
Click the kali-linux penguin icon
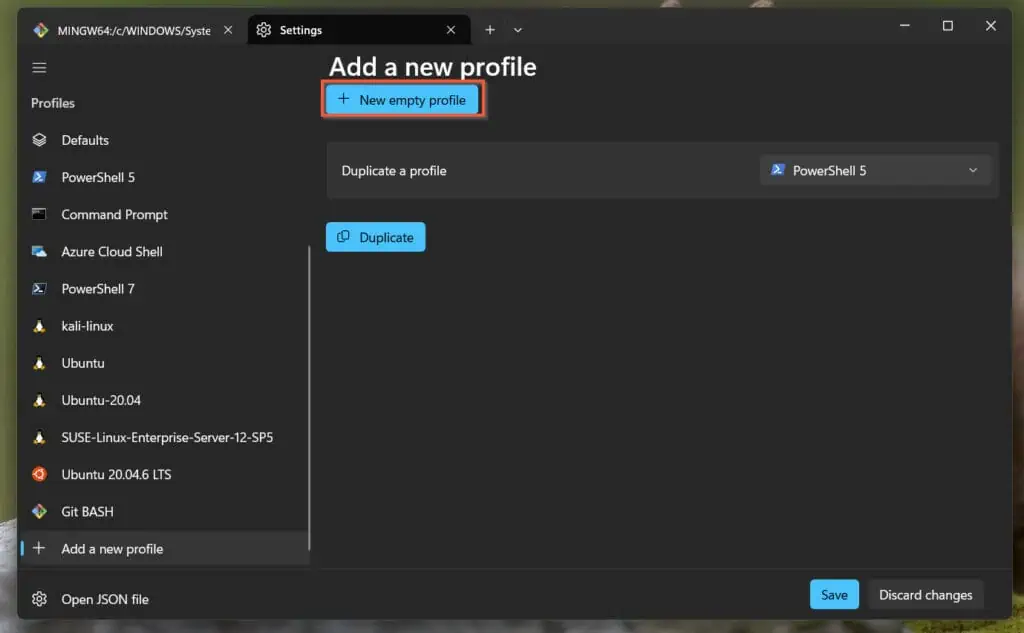[39, 326]
